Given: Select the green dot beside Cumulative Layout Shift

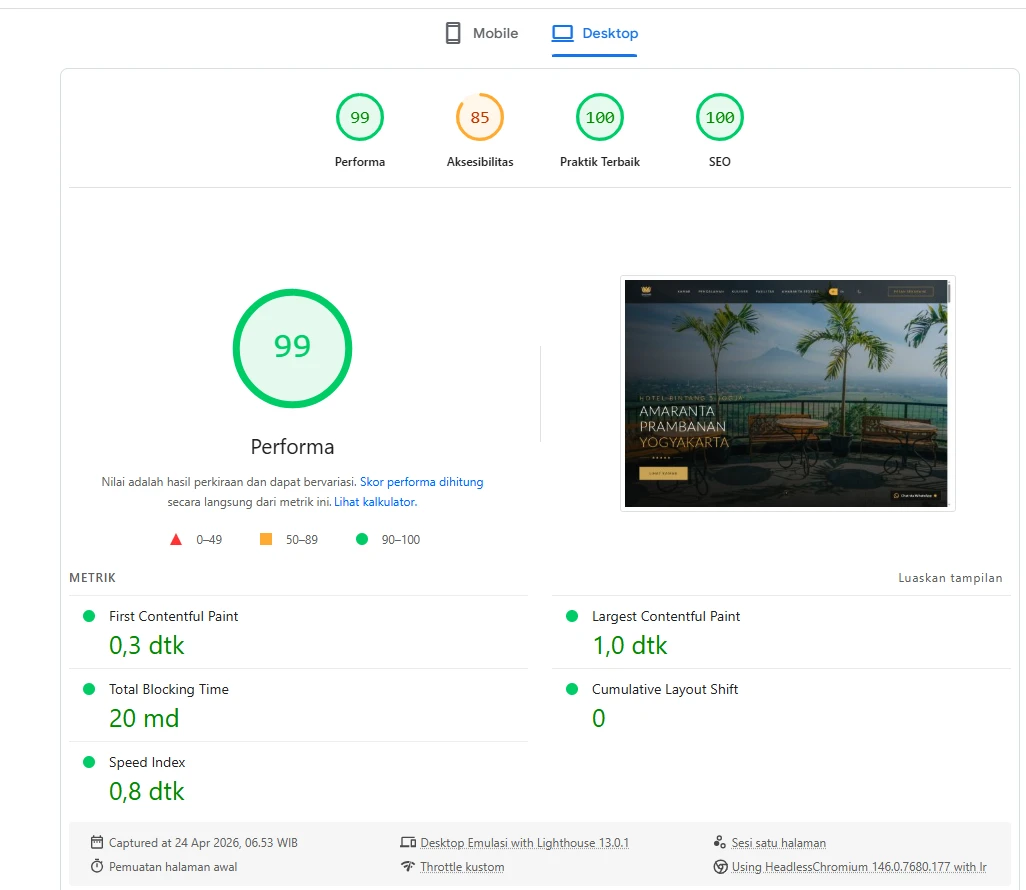Looking at the screenshot, I should [571, 689].
